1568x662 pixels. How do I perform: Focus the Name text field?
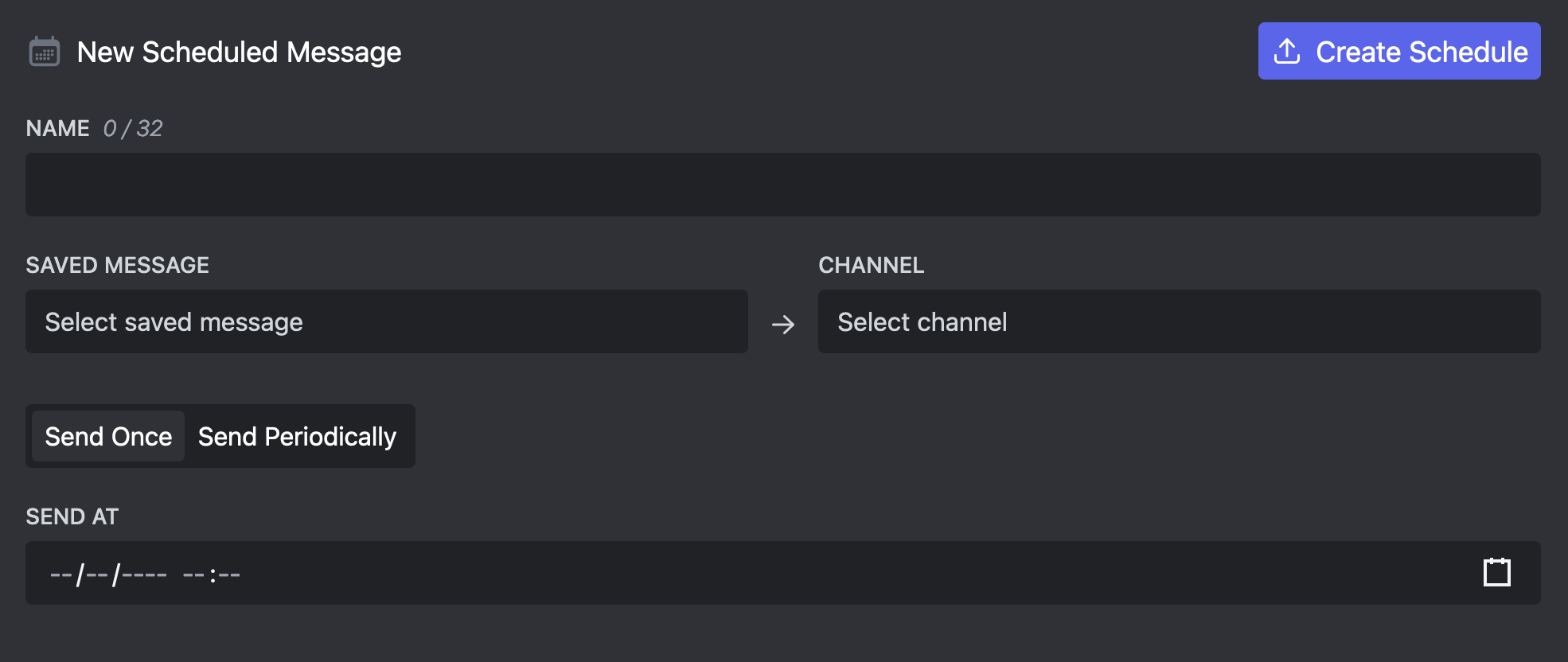point(783,185)
